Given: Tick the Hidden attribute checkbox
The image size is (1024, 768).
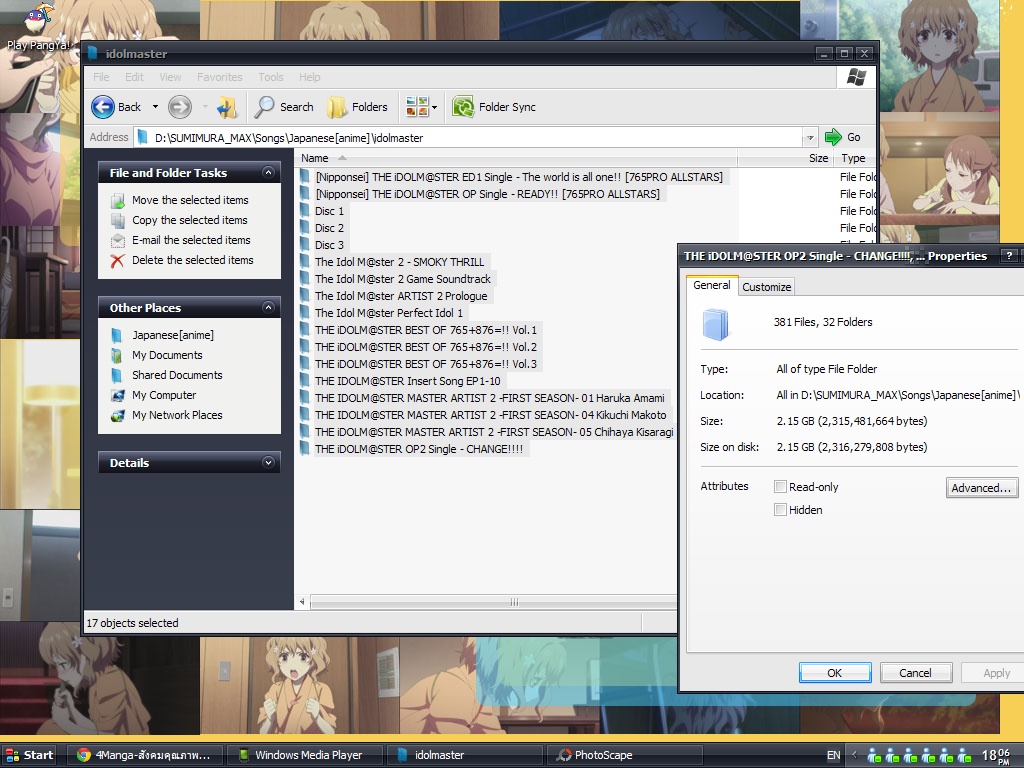Looking at the screenshot, I should tap(780, 510).
